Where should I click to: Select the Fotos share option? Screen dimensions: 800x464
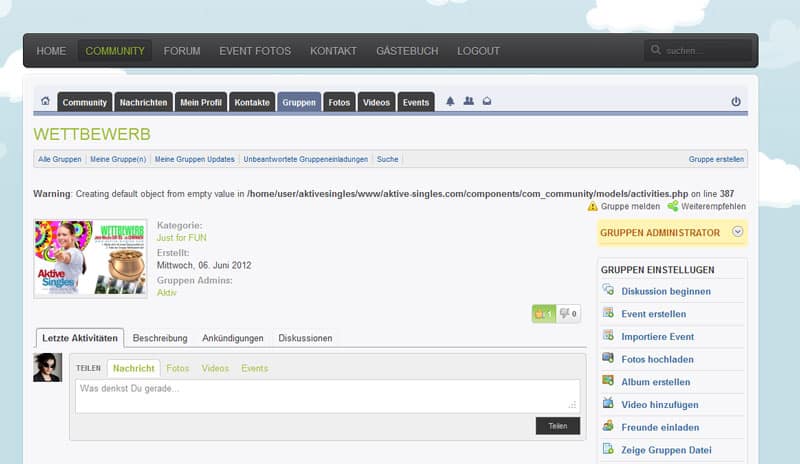(177, 368)
